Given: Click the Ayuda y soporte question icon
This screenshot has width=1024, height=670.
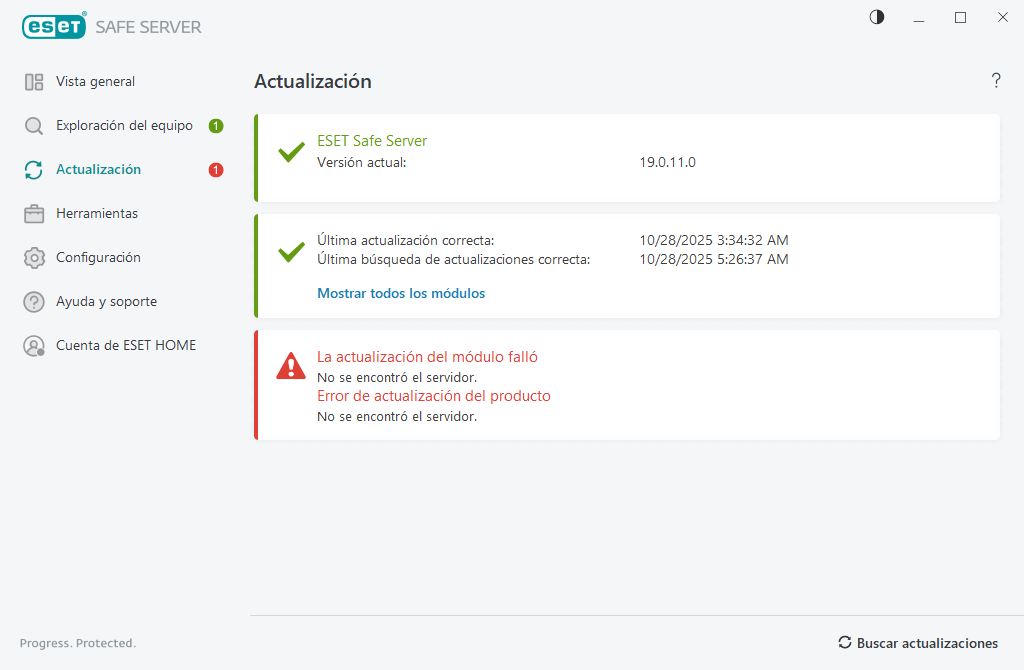Looking at the screenshot, I should [x=35, y=301].
